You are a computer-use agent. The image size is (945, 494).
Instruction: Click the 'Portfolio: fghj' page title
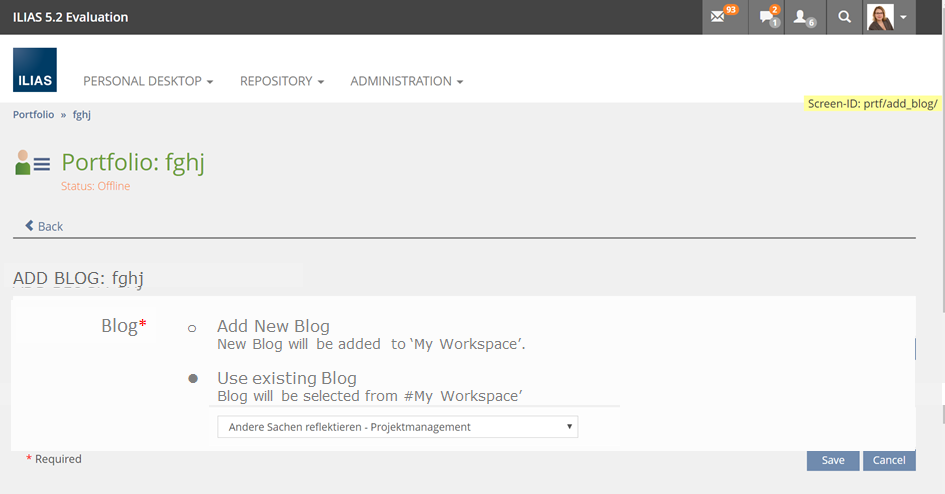pos(133,163)
